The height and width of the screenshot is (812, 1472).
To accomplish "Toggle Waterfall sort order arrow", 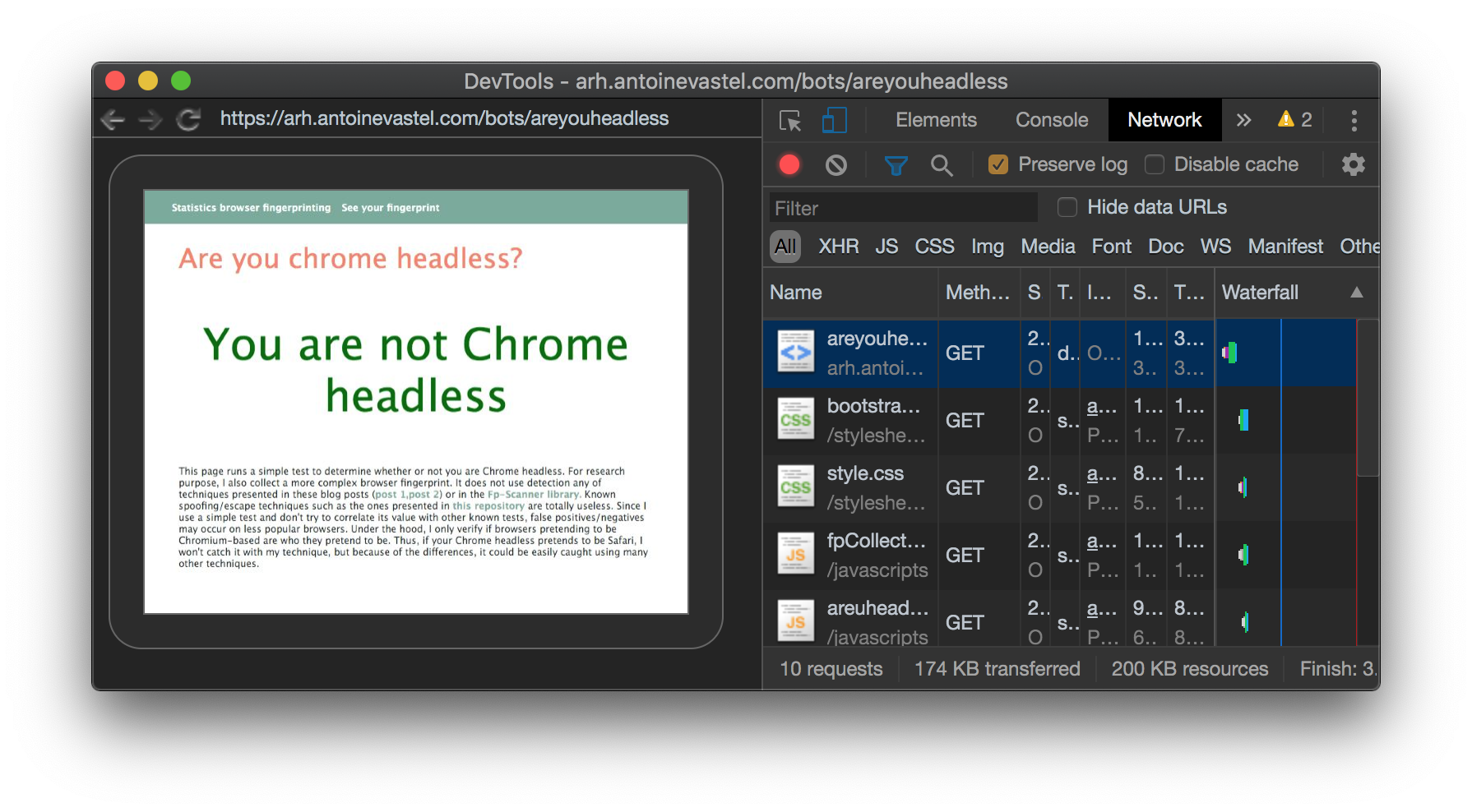I will pyautogui.click(x=1357, y=293).
